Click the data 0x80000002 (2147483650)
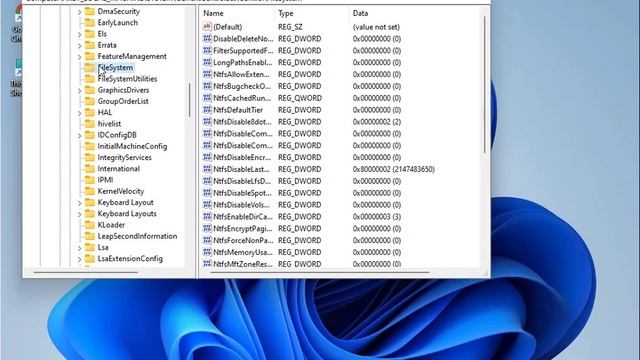The image size is (640, 360). pyautogui.click(x=393, y=169)
